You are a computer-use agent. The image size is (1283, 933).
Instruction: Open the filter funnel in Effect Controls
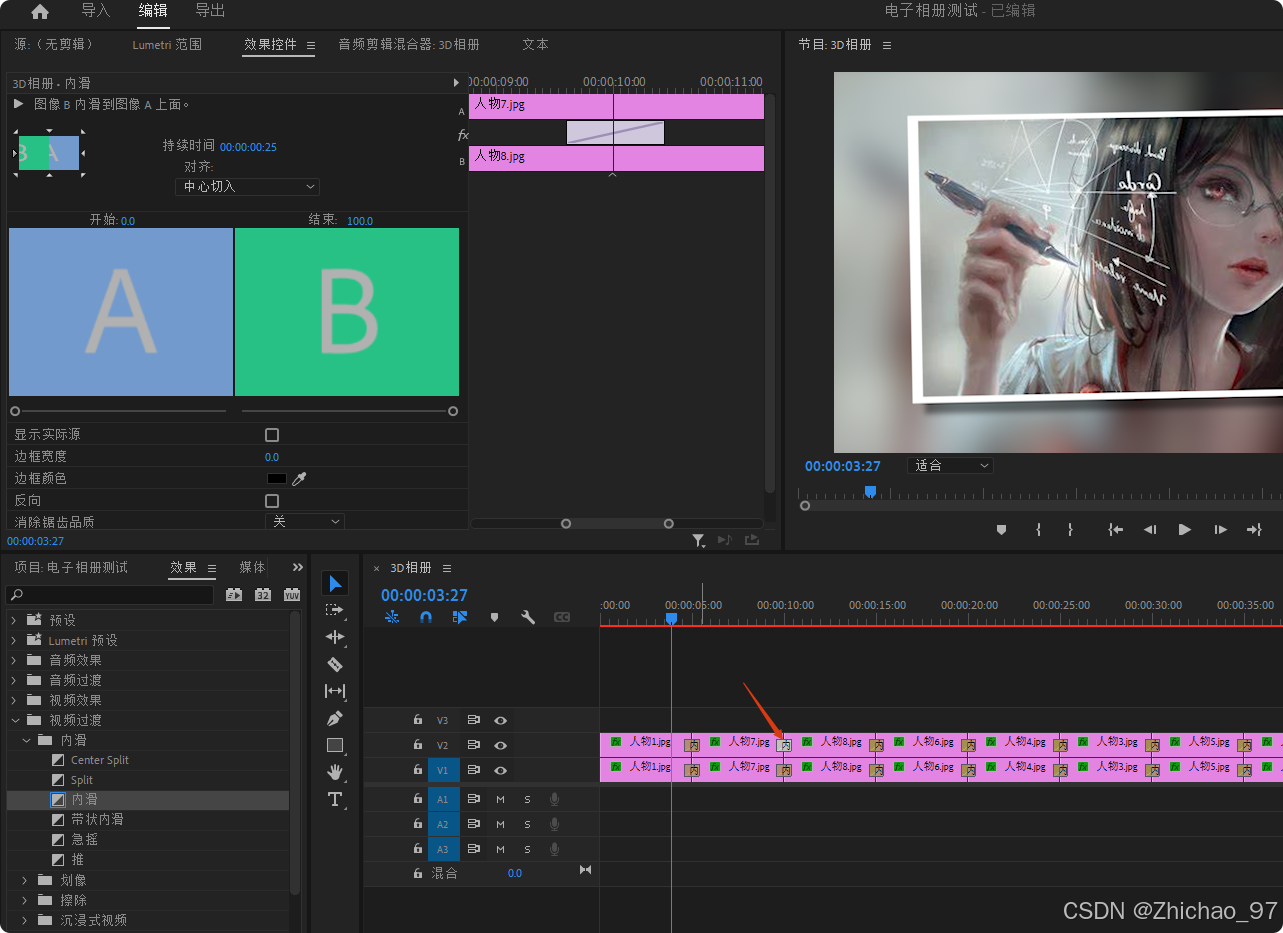click(x=699, y=540)
